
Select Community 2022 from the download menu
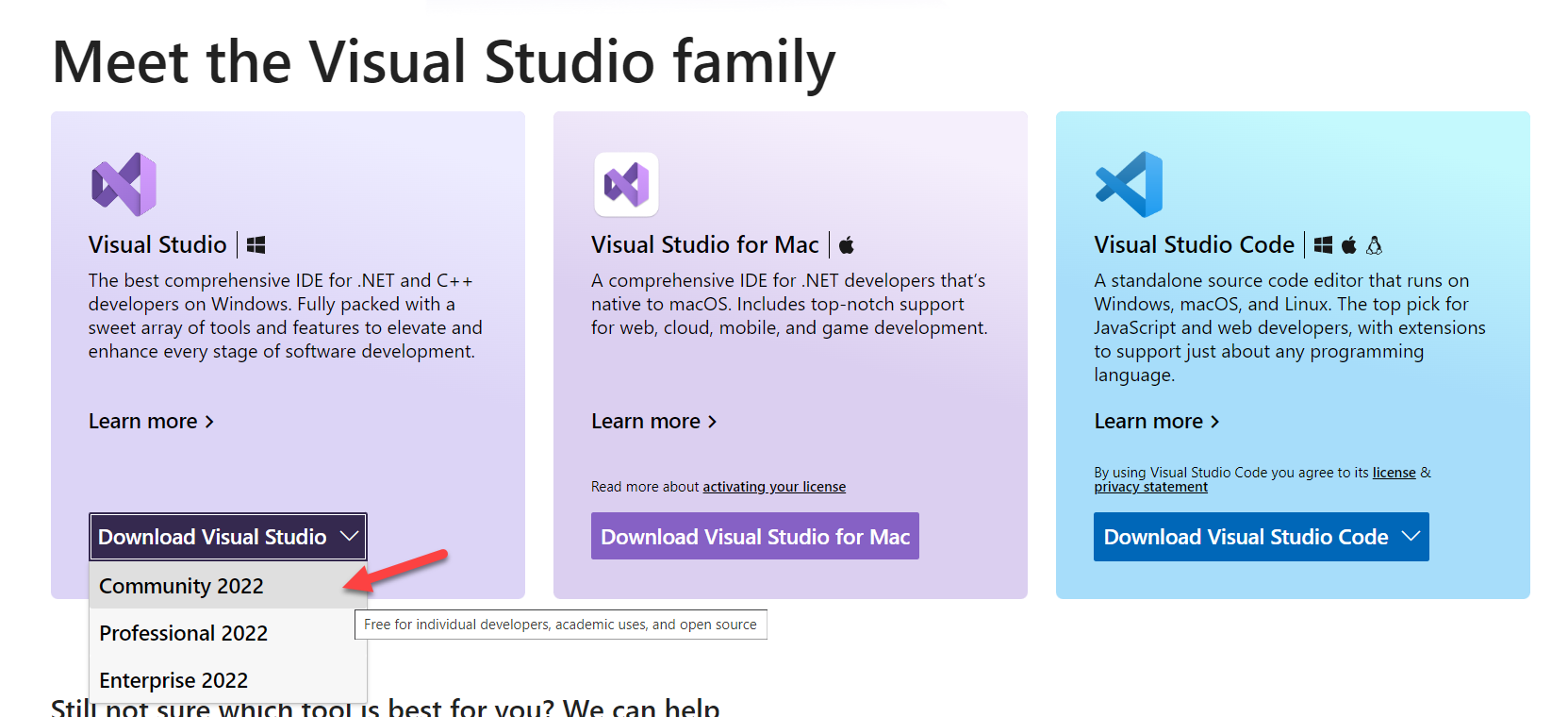181,586
